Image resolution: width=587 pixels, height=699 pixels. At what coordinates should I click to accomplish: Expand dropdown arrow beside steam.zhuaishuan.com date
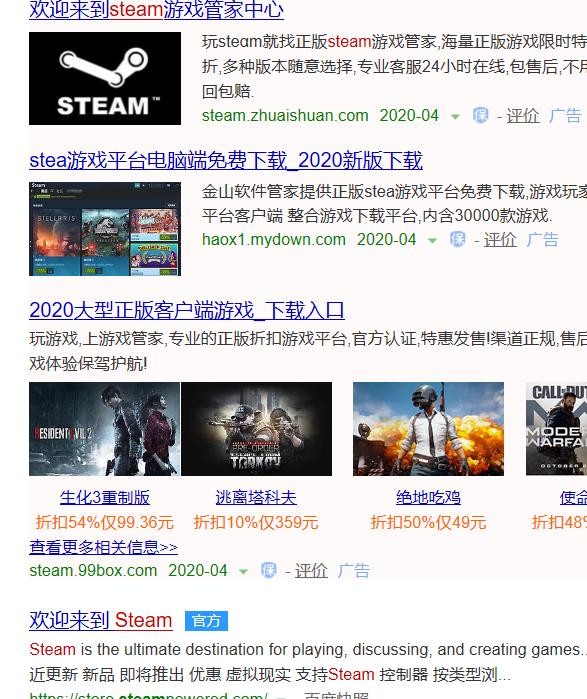pyautogui.click(x=455, y=117)
